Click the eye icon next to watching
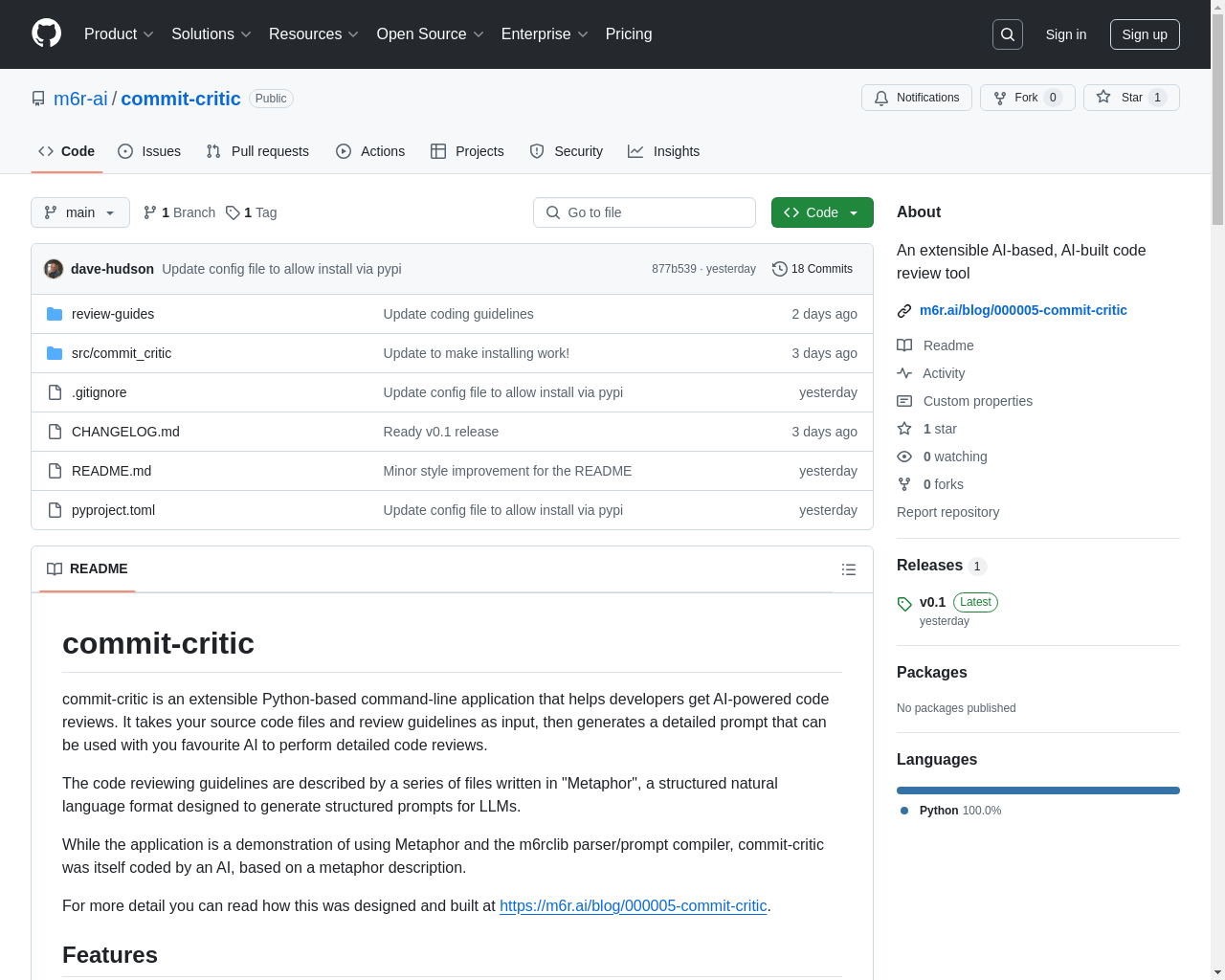The height and width of the screenshot is (980, 1225). click(904, 457)
